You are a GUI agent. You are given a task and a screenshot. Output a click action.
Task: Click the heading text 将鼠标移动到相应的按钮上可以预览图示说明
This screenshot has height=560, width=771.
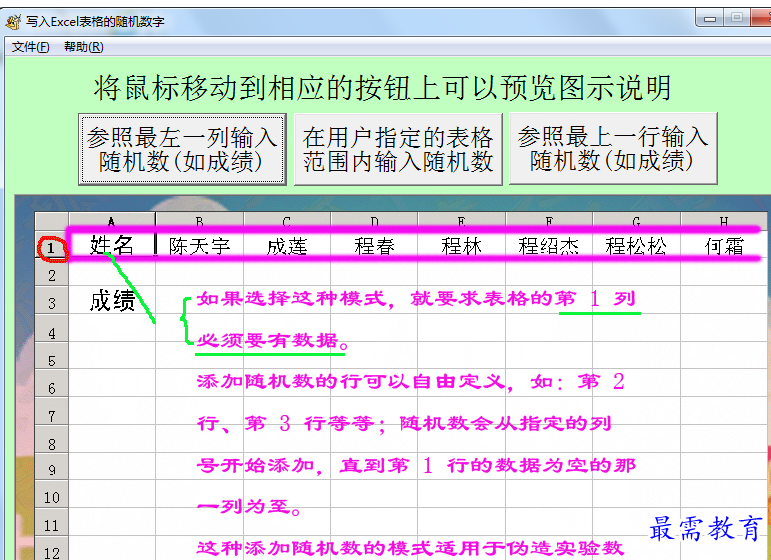[x=382, y=88]
